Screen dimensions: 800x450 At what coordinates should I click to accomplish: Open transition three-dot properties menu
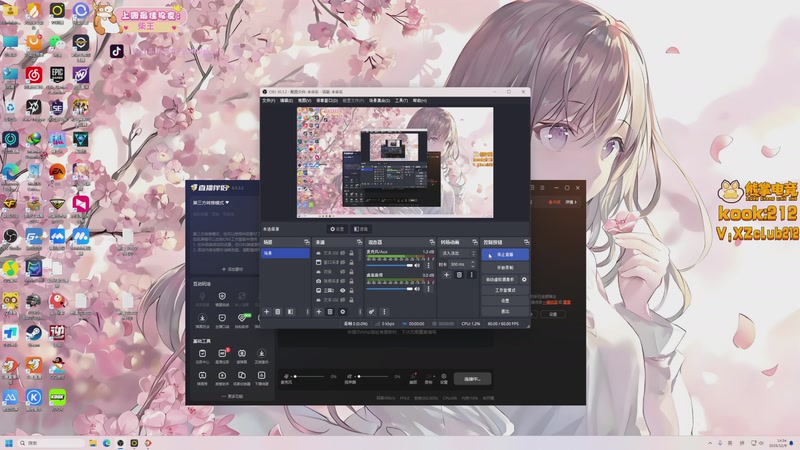coord(471,275)
